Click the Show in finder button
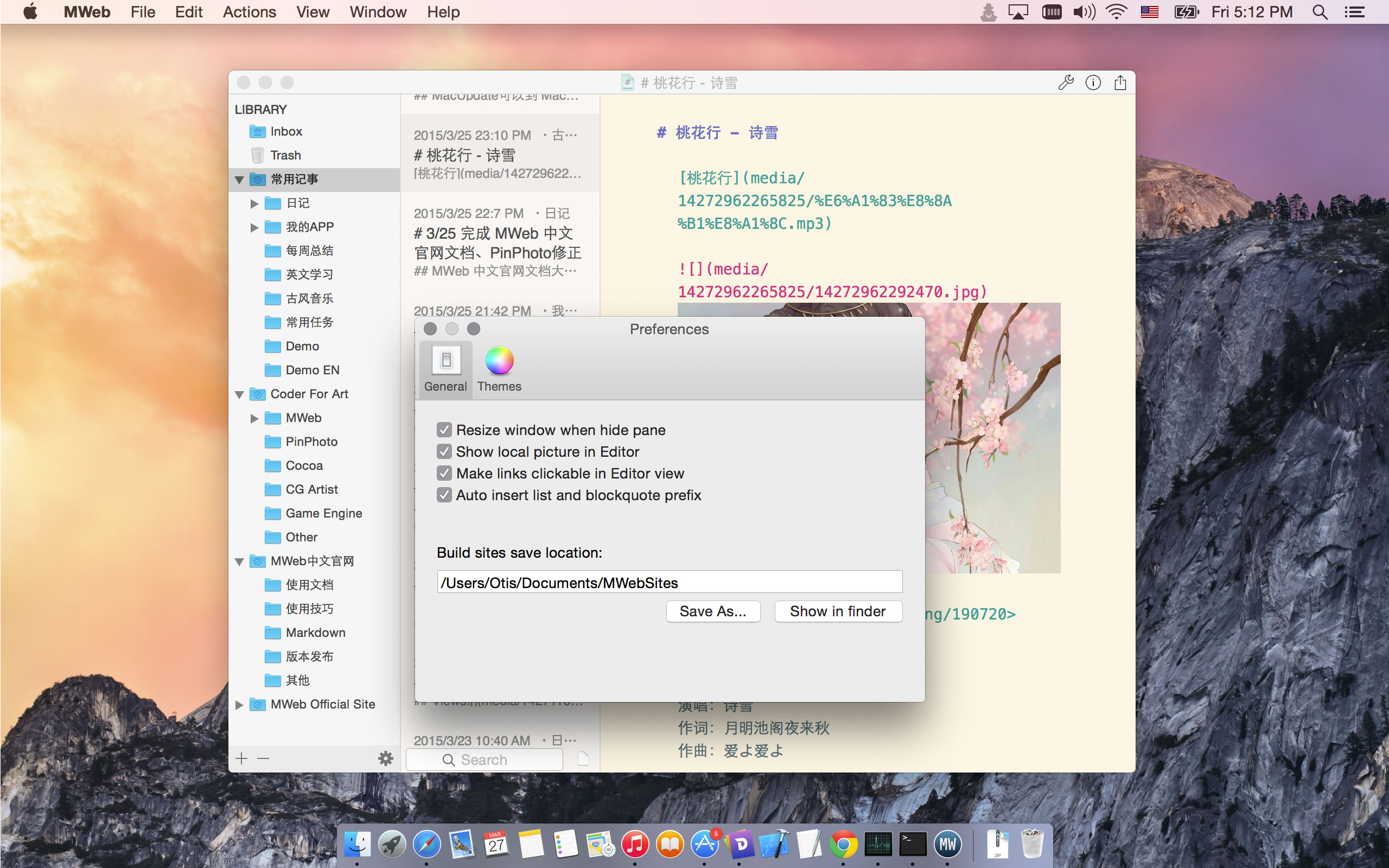The height and width of the screenshot is (868, 1389). [837, 611]
